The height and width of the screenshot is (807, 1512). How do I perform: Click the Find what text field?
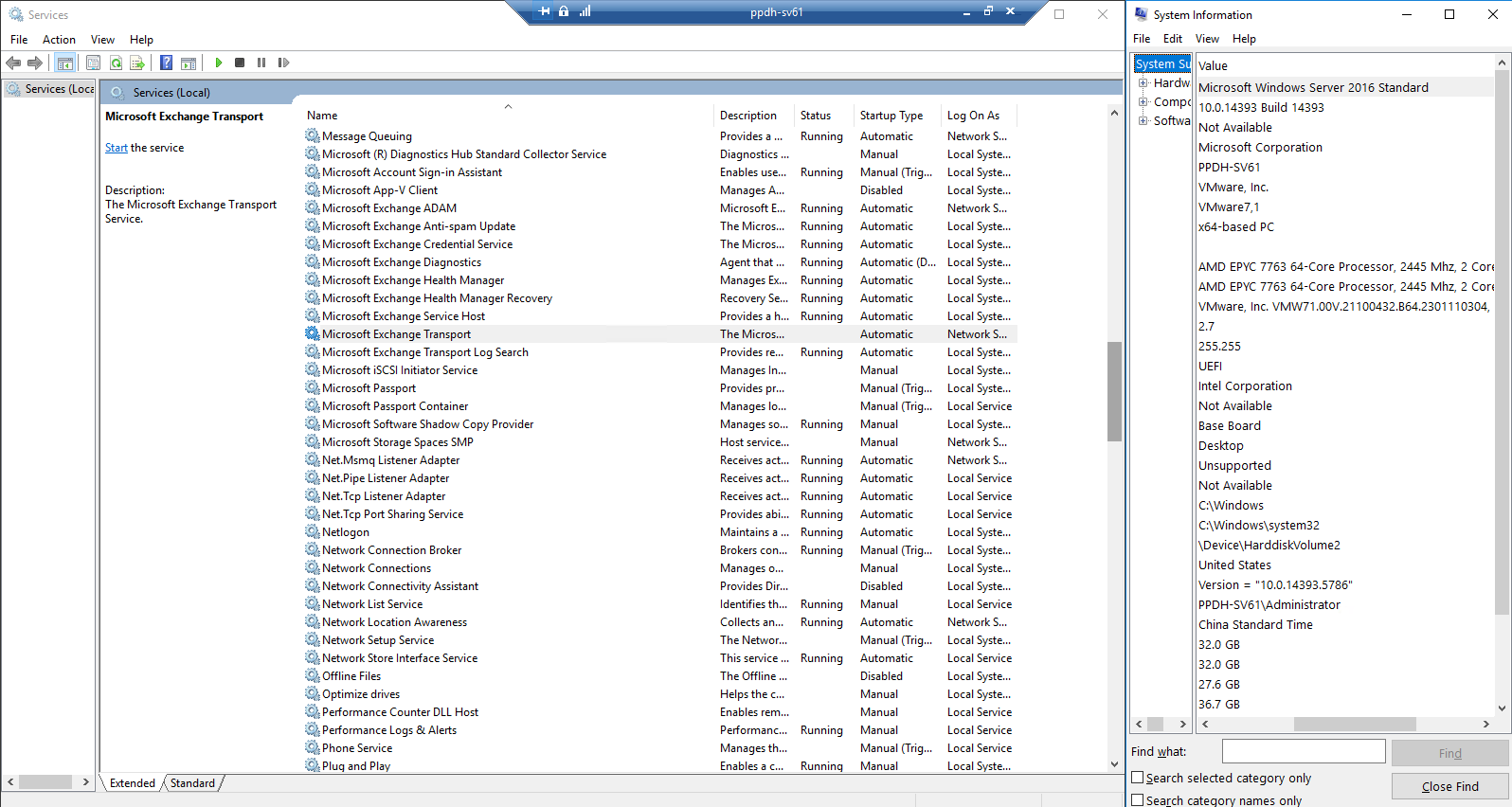[1304, 751]
